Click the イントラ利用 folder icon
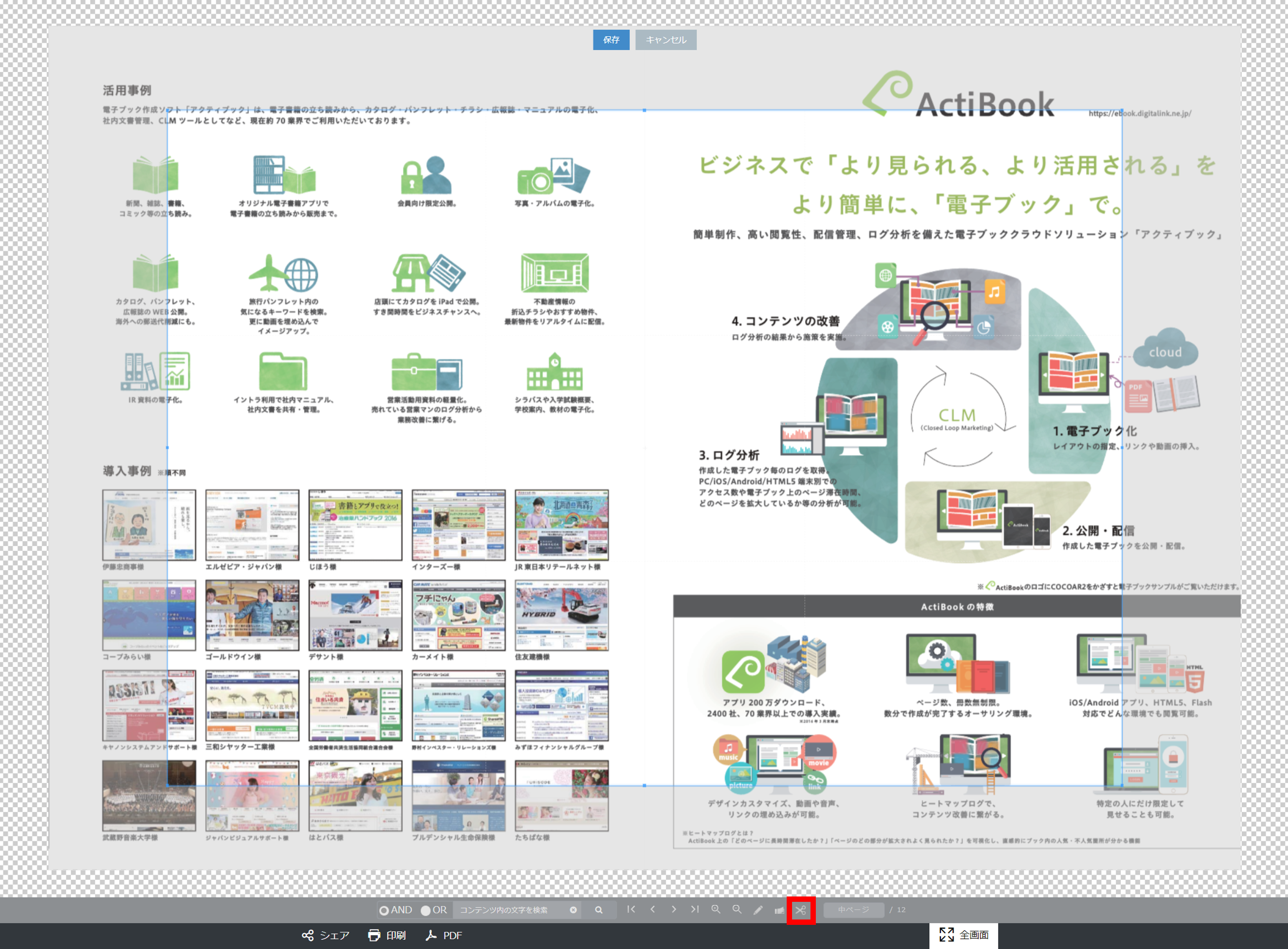 point(283,370)
